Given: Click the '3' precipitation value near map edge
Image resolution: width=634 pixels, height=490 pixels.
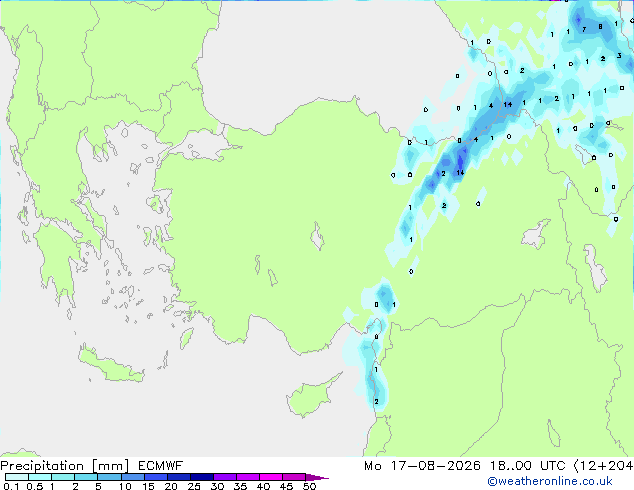Looking at the screenshot, I should coord(619,55).
